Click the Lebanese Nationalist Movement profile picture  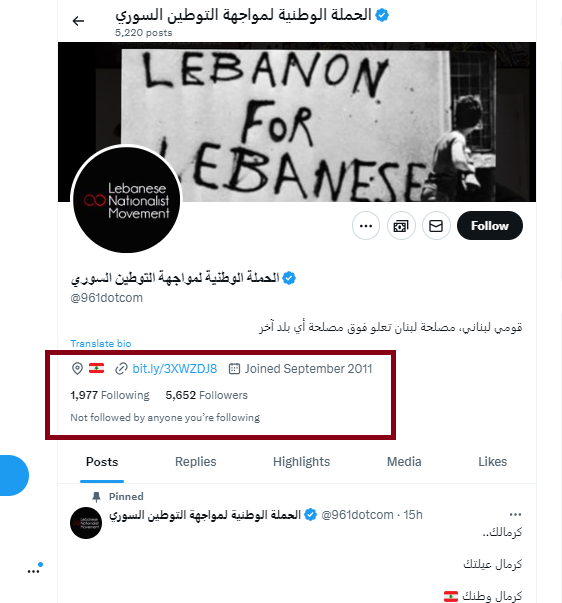point(127,200)
